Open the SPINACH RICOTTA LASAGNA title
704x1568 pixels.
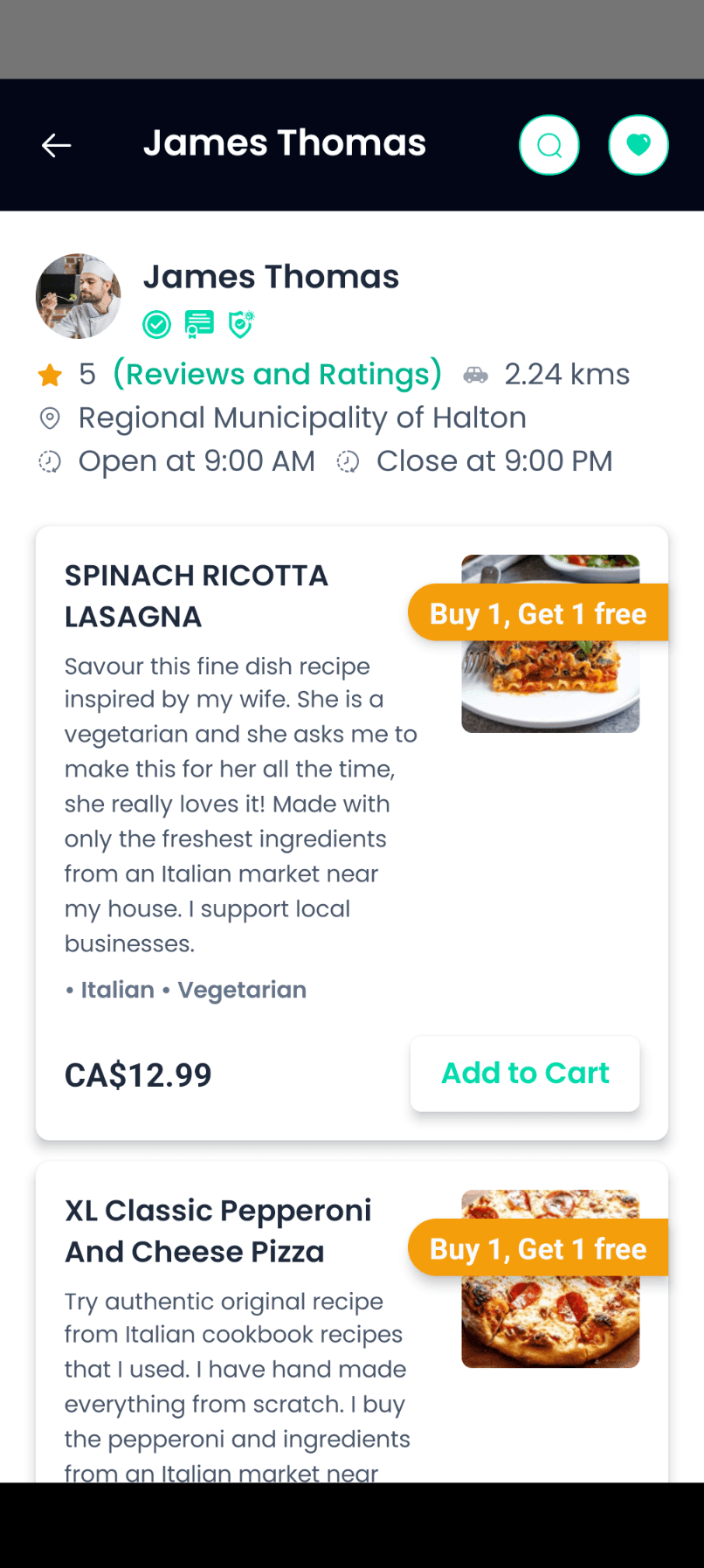(x=197, y=596)
